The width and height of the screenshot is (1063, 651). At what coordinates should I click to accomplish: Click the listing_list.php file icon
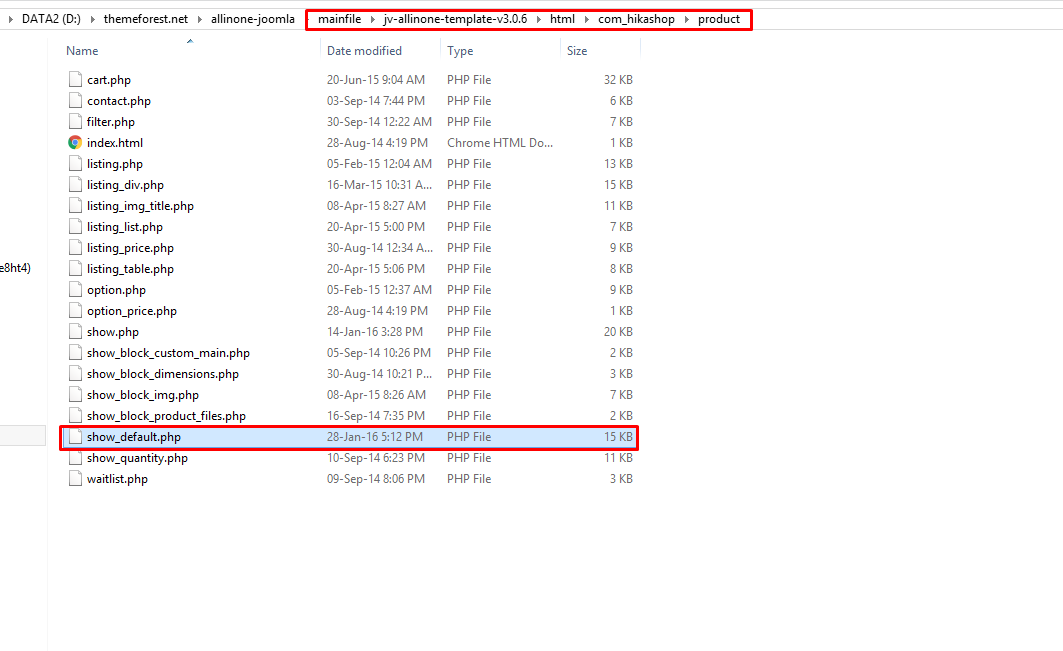(75, 226)
